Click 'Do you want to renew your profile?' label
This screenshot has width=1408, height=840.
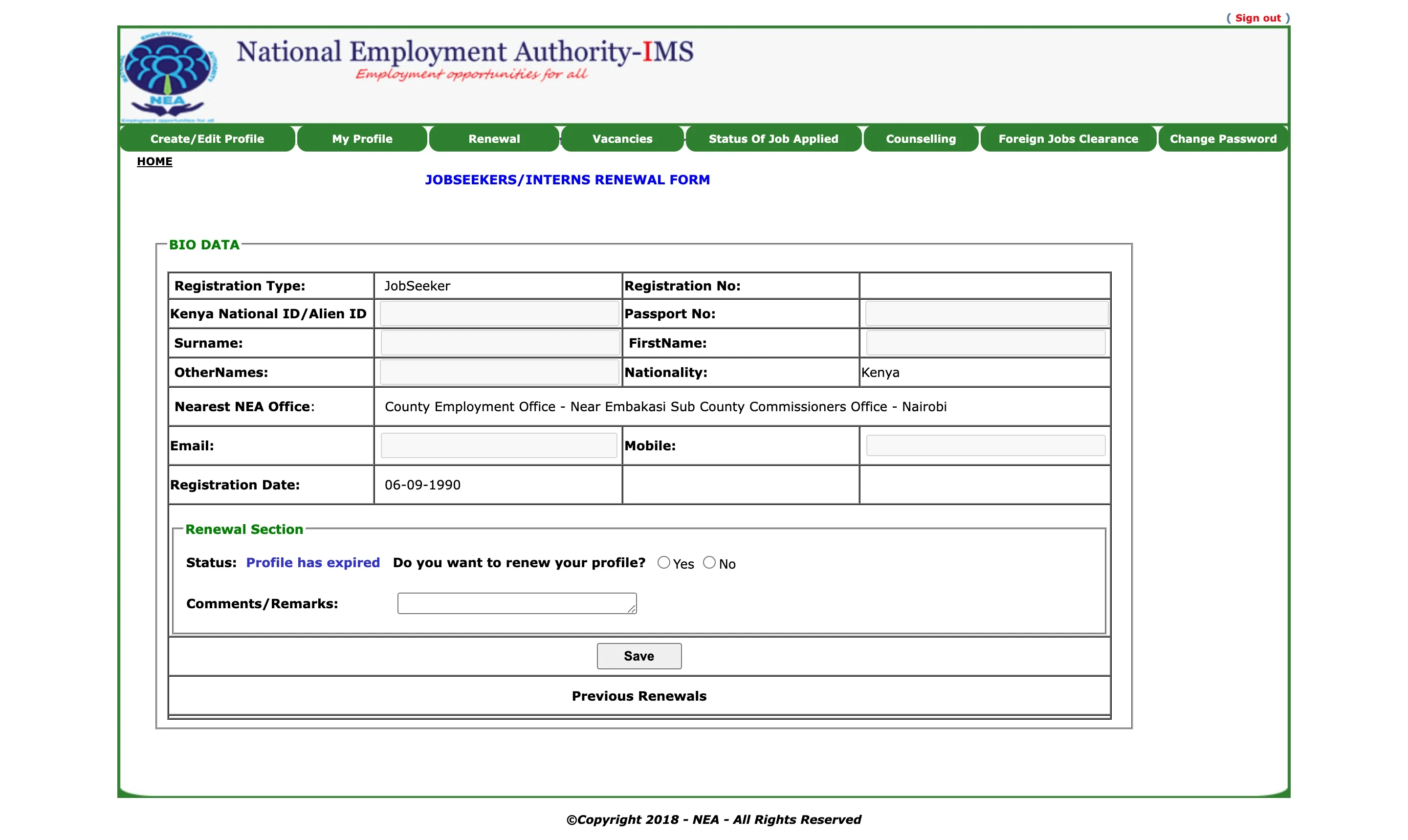(x=519, y=563)
